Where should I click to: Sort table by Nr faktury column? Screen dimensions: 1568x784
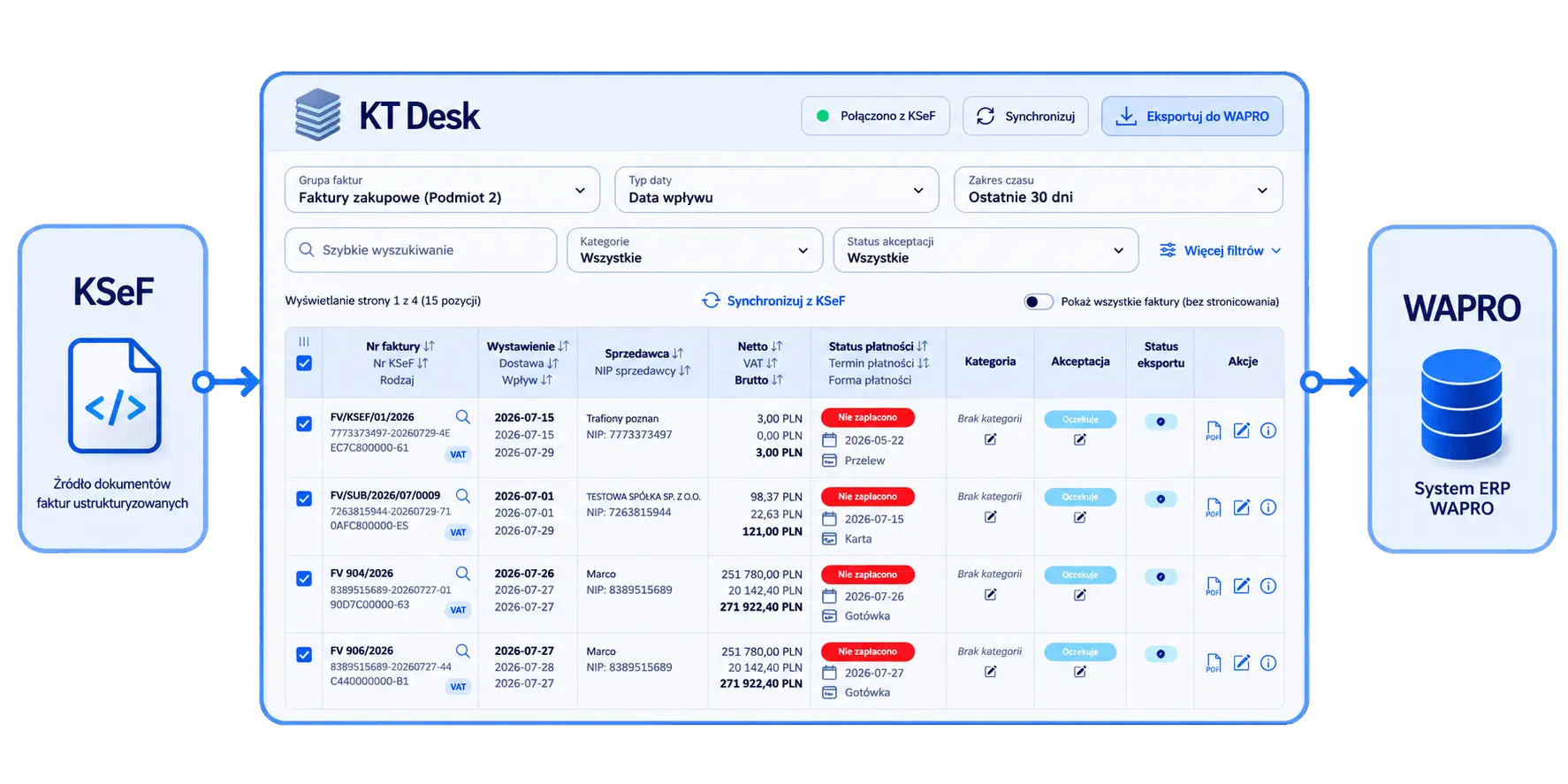pyautogui.click(x=400, y=346)
